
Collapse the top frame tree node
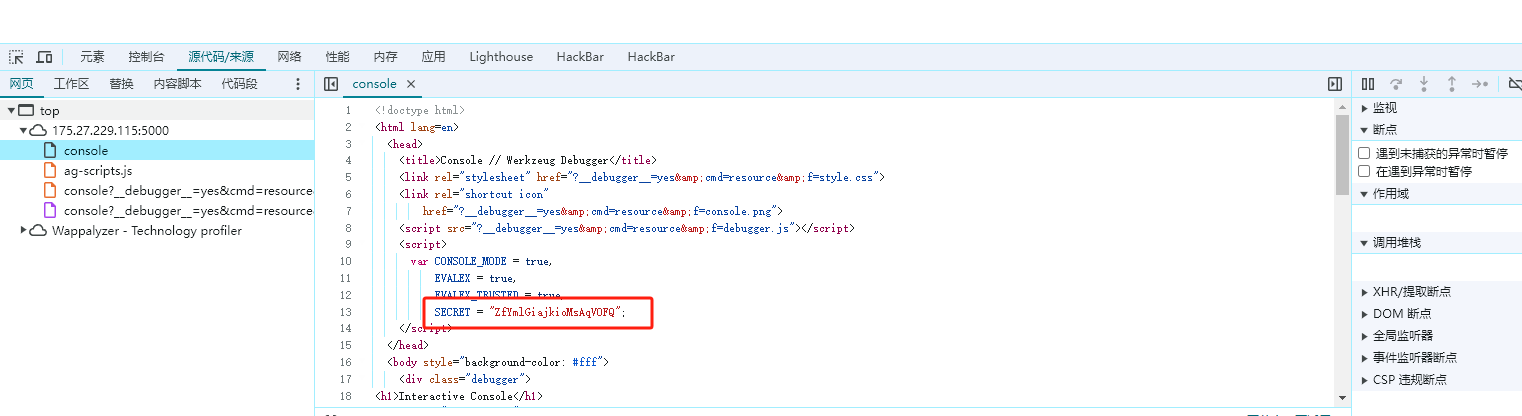11,111
